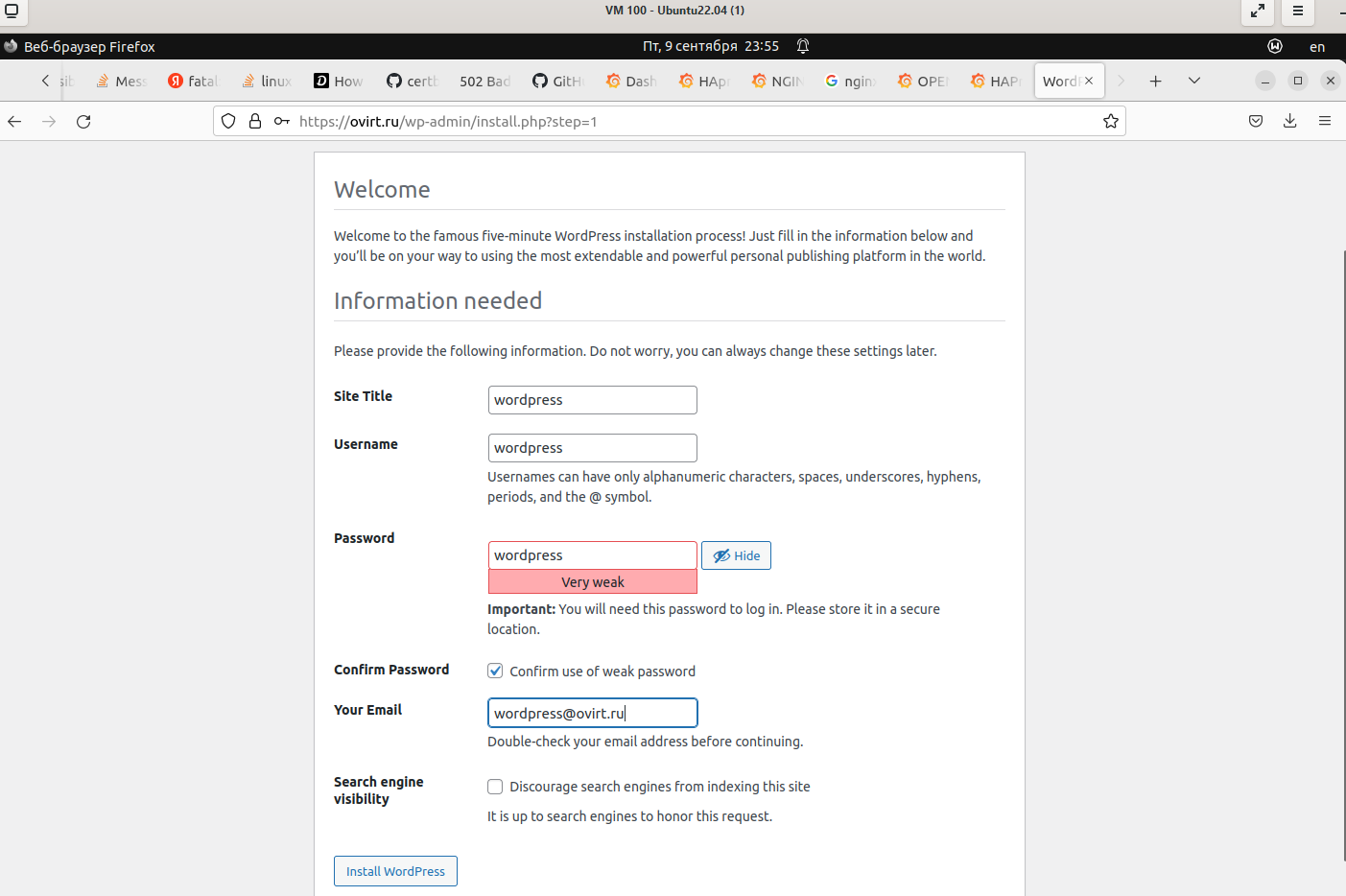
Task: Open site security info via padlock icon
Action: tap(255, 121)
